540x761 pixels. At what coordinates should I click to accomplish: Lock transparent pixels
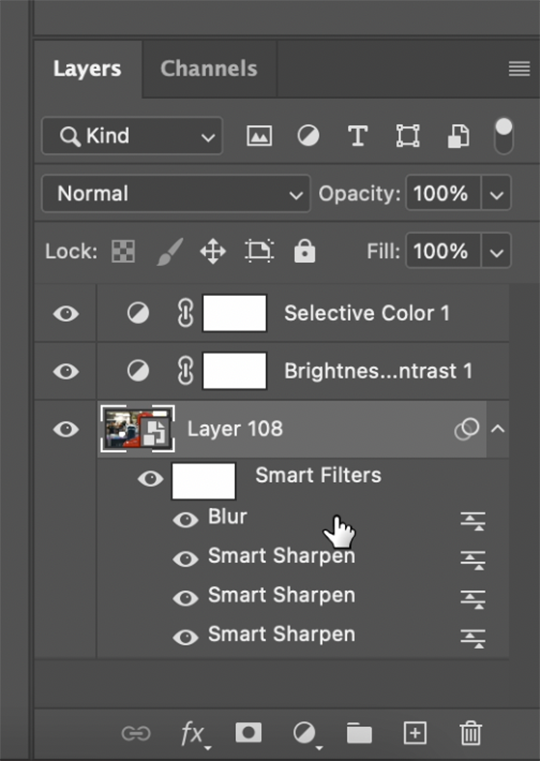123,251
